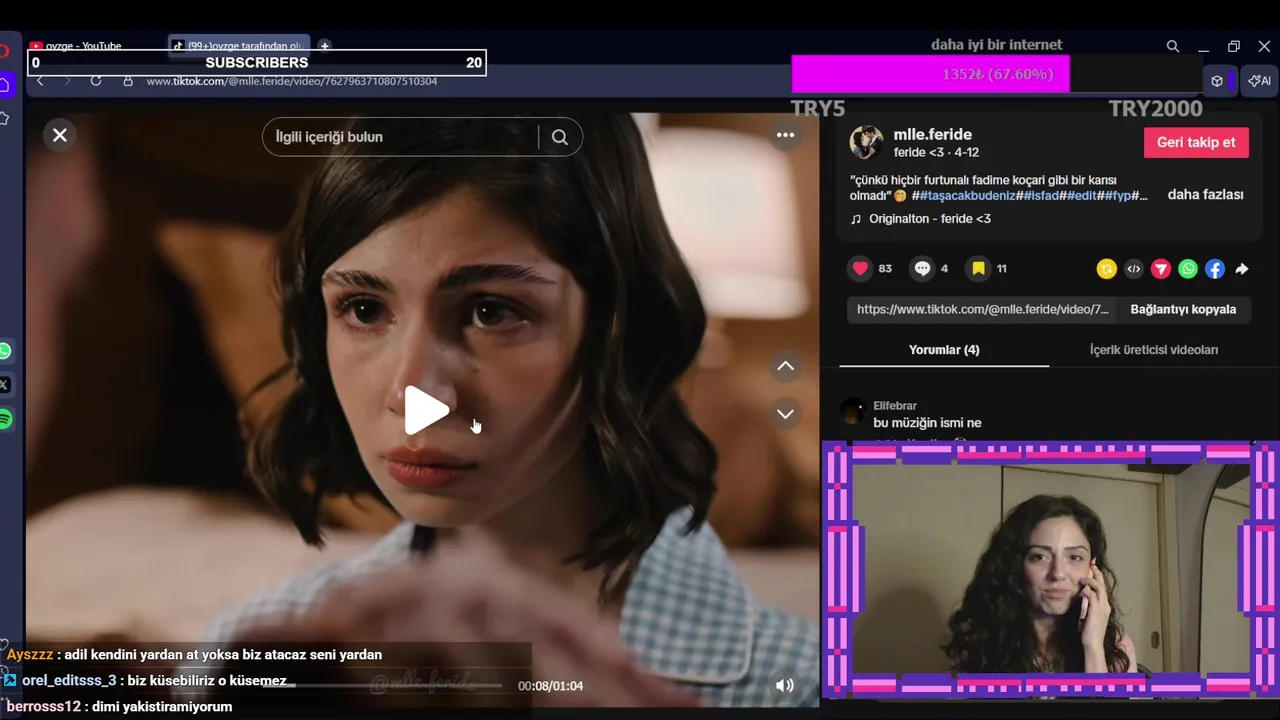Switch to 'ovzge - YouTube' browser tab
This screenshot has height=720, width=1280.
pos(84,46)
